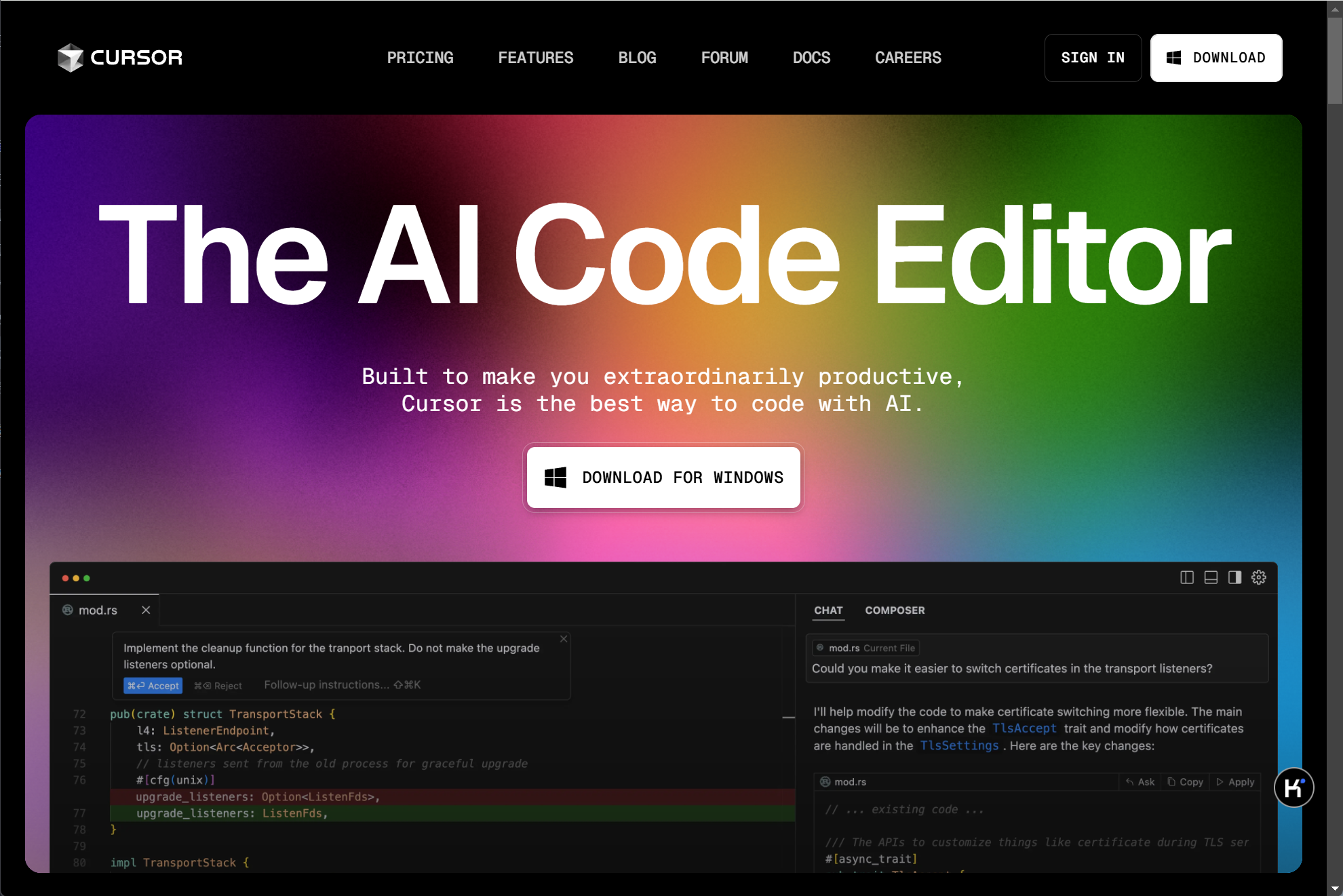
Task: Switch to the Chat tab
Action: (x=829, y=610)
